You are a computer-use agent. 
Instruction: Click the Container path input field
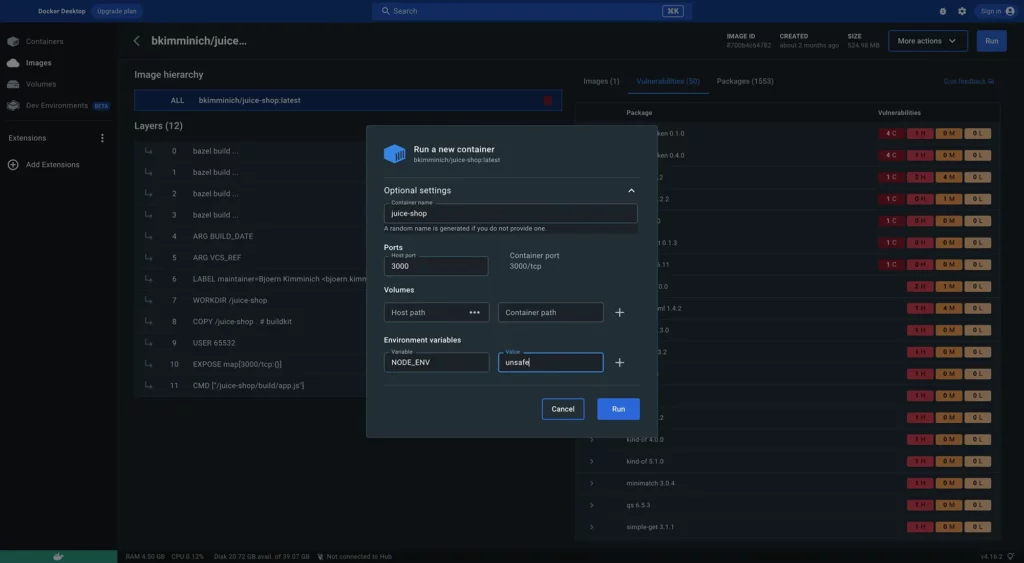click(551, 312)
